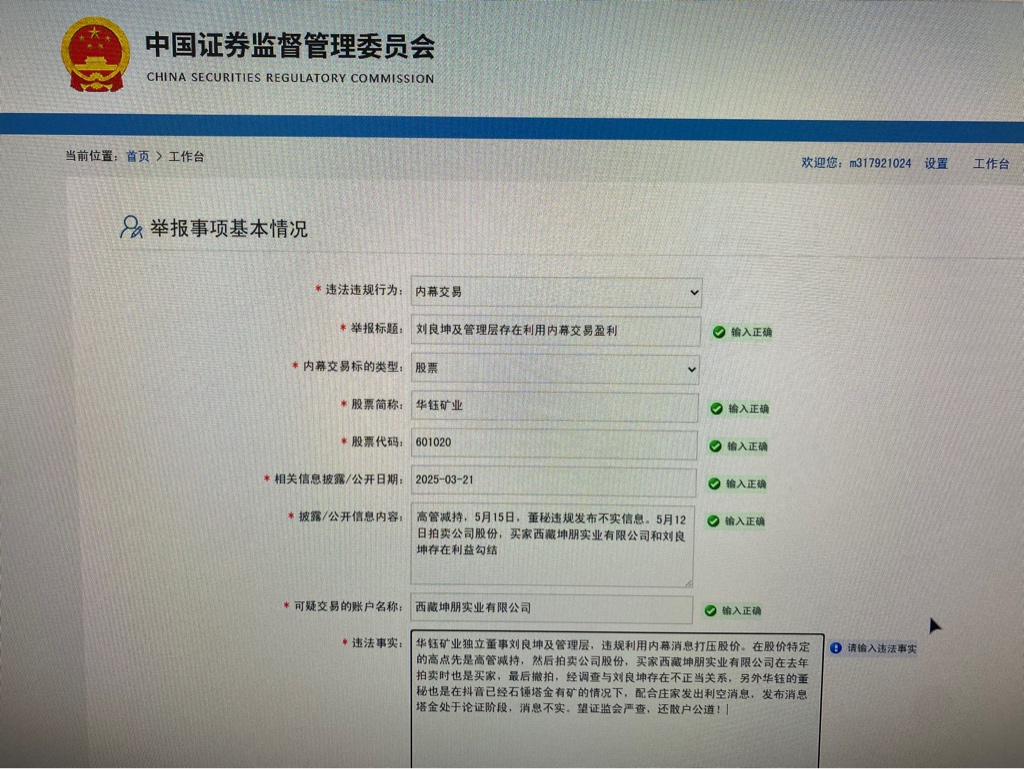This screenshot has width=1024, height=769.
Task: Click the 相关信息披露/公开日期 label
Action: click(337, 479)
